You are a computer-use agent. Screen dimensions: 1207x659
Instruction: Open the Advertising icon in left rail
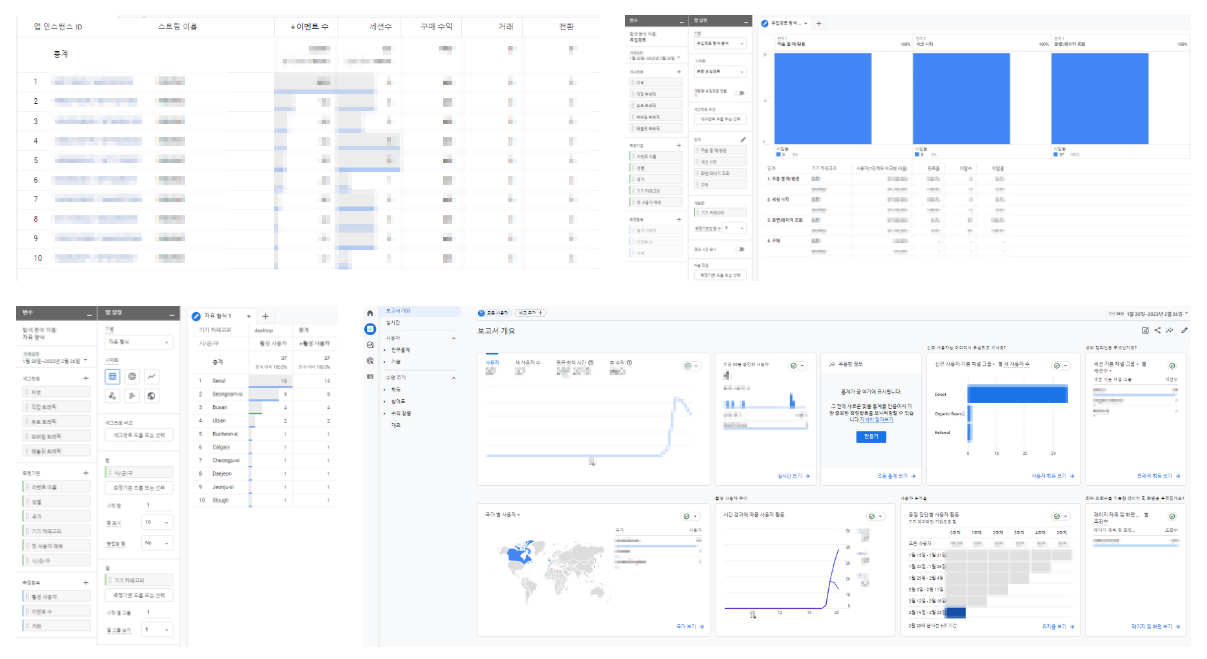pos(370,360)
